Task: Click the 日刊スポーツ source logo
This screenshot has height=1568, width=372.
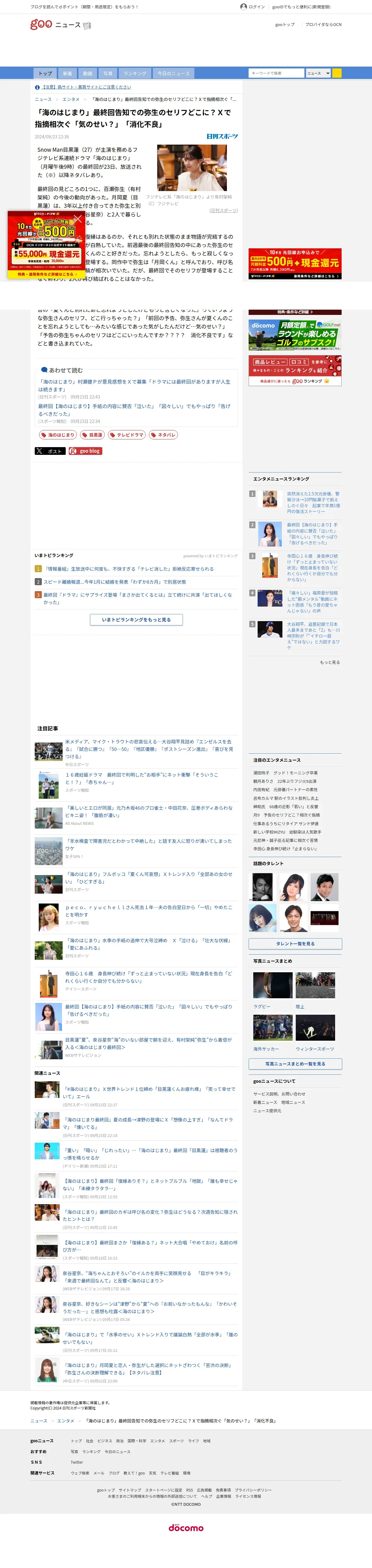Action: pos(222,136)
